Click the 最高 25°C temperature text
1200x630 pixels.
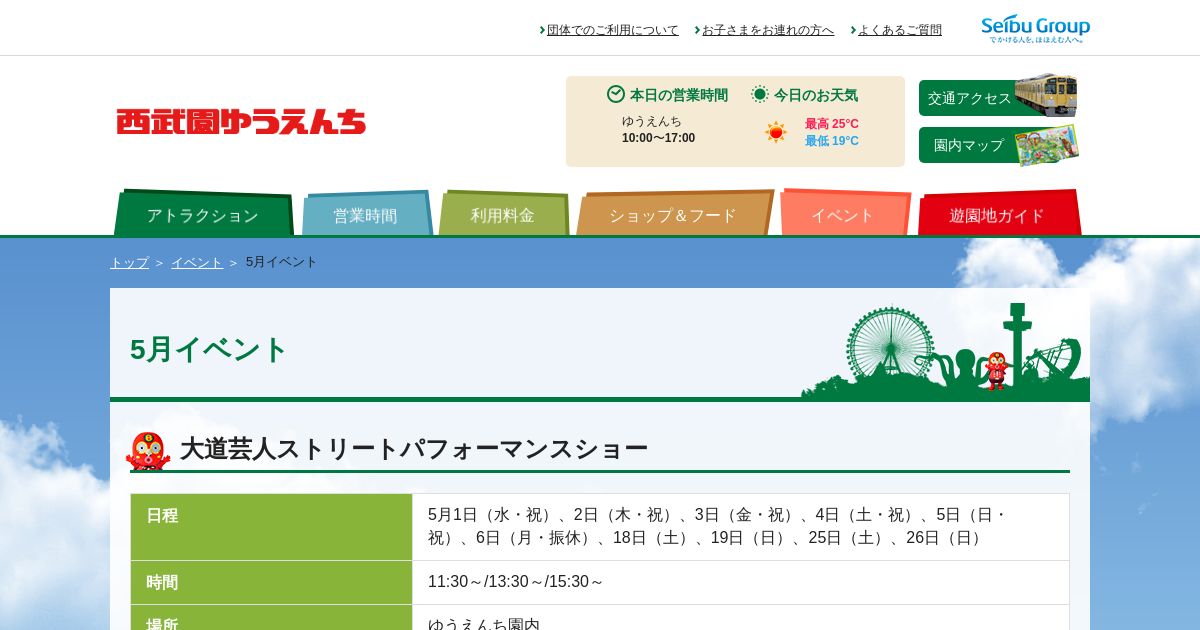pyautogui.click(x=832, y=124)
